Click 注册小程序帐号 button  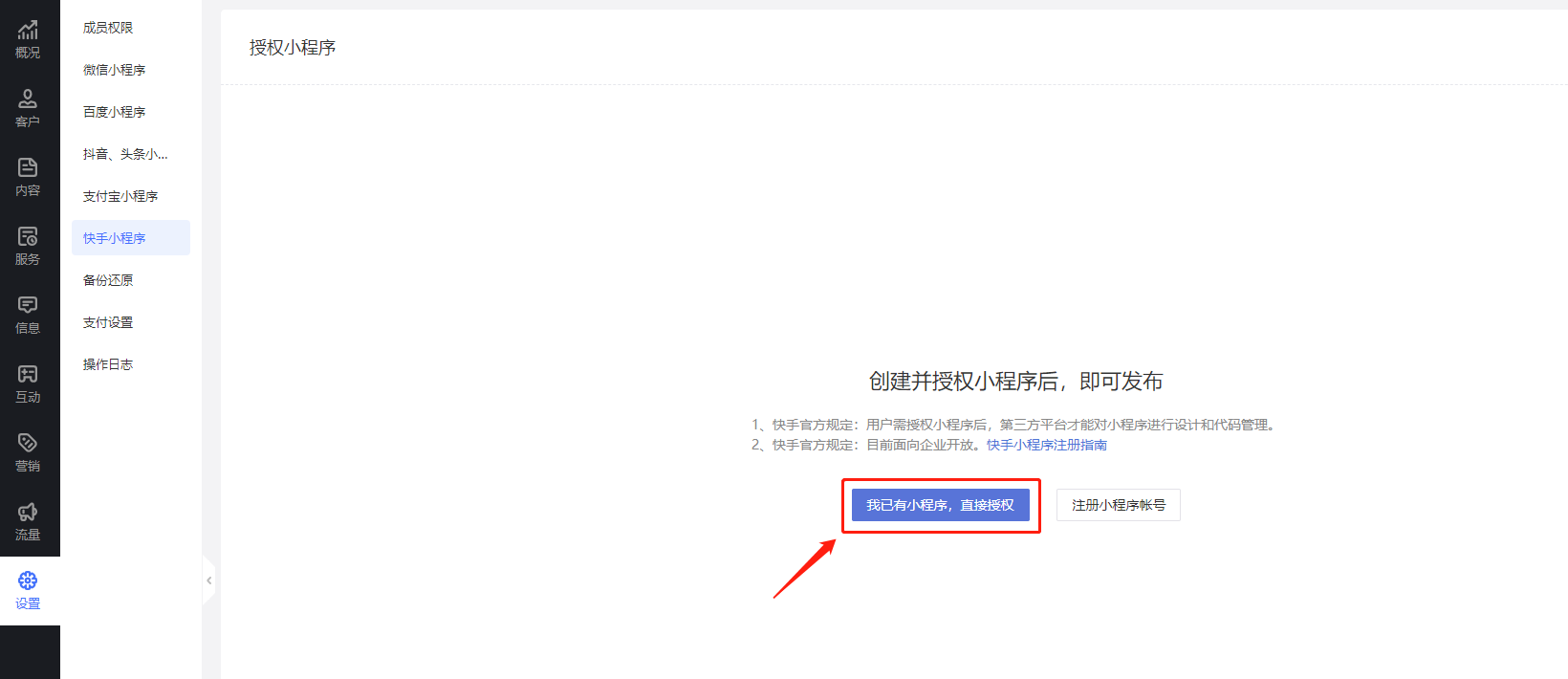tap(1119, 505)
